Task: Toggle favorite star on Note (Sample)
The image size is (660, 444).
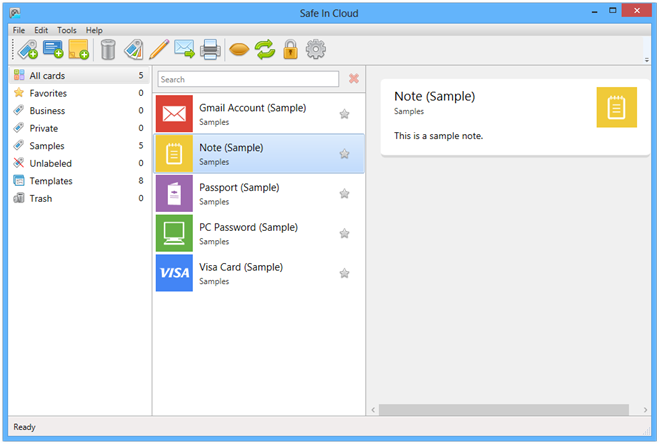Action: tap(344, 154)
